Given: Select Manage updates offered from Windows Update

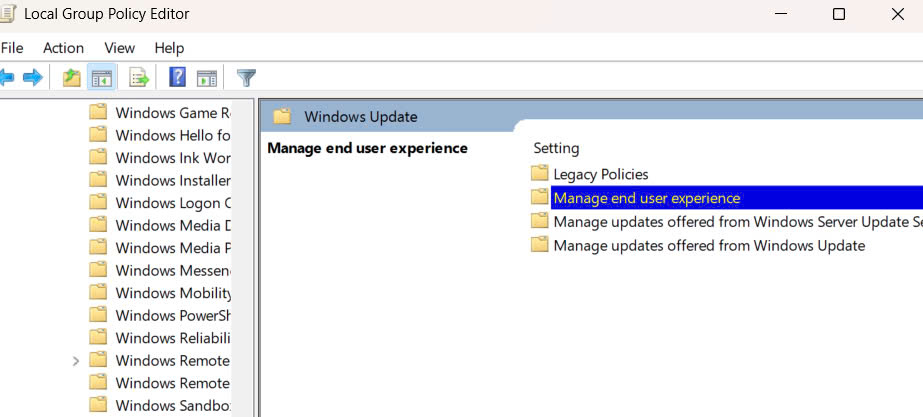Looking at the screenshot, I should 708,245.
